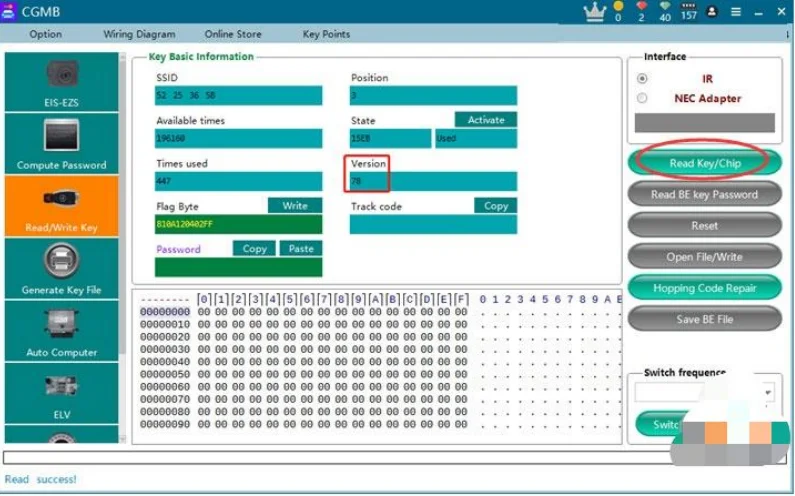
Task: Click the crown VIP icon
Action: pos(595,11)
